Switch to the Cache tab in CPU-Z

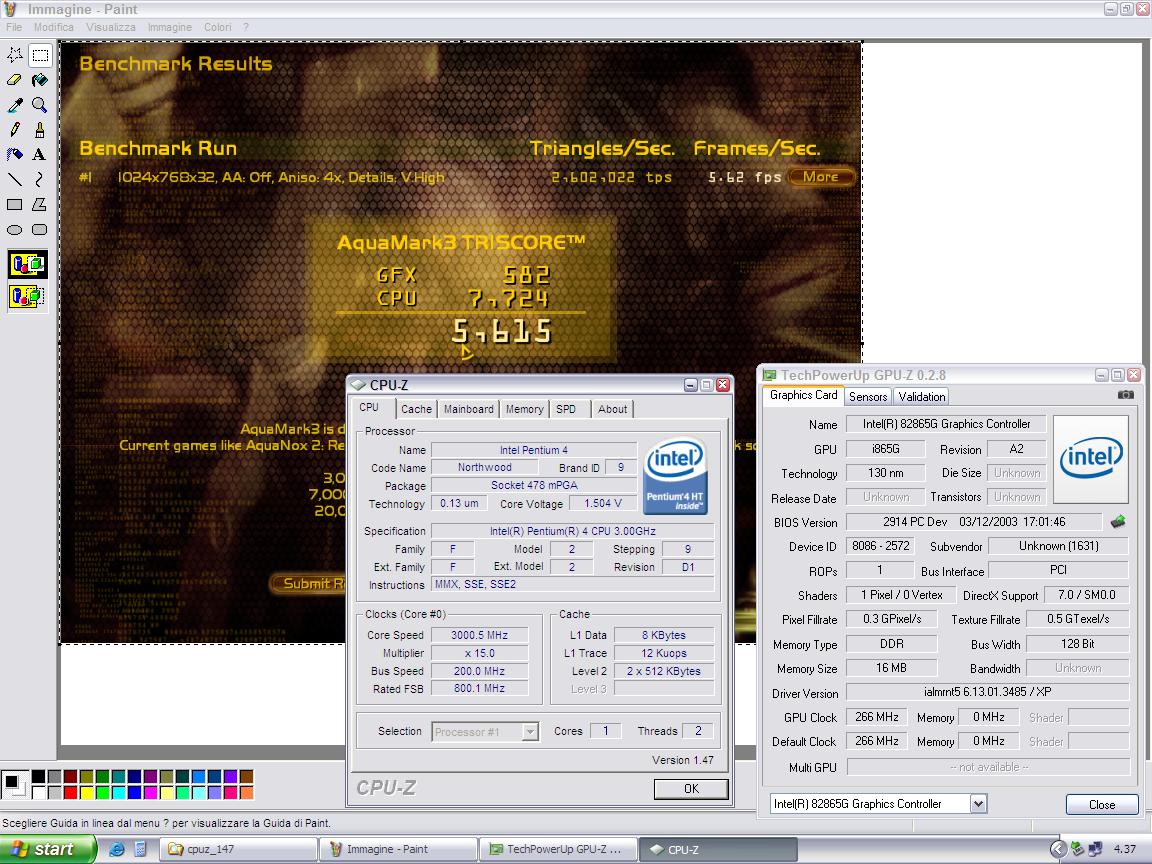coord(417,409)
